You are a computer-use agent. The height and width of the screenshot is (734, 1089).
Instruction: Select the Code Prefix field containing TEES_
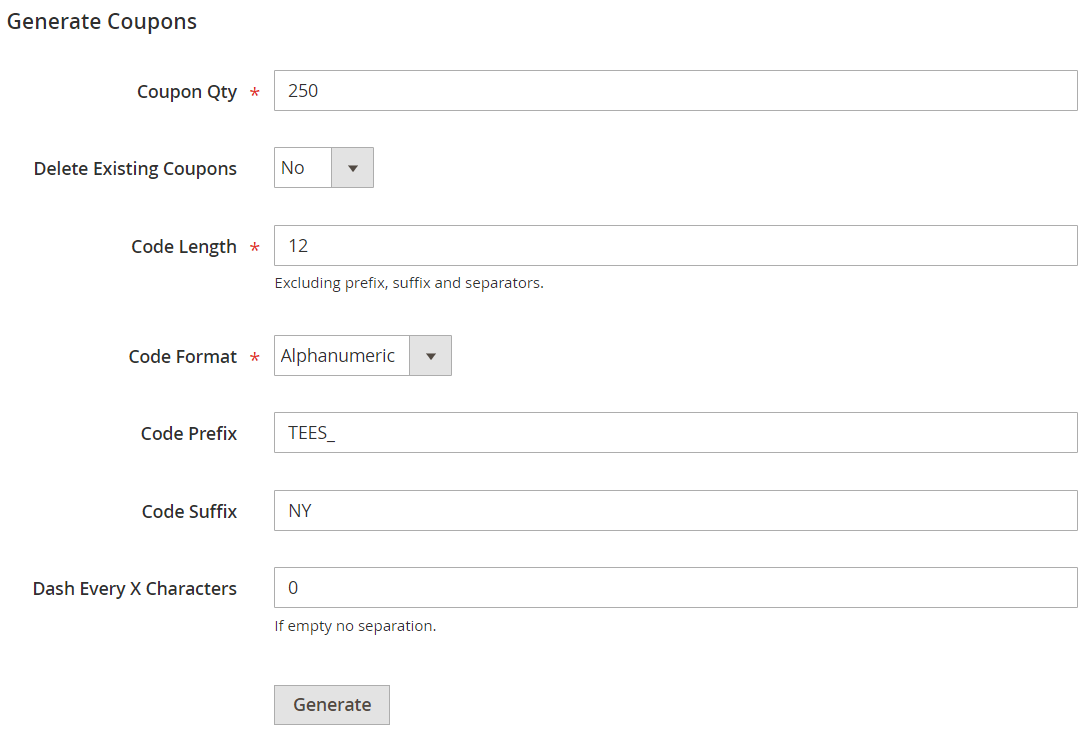click(x=675, y=433)
